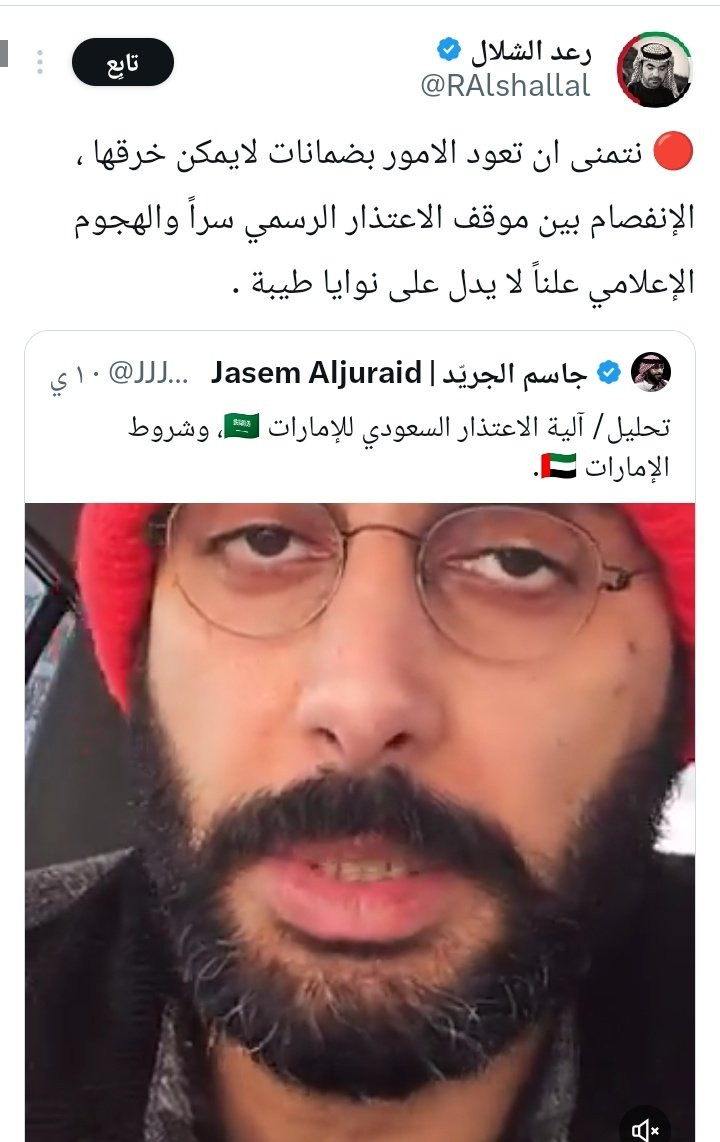Open the رعد الشلال display name
The image size is (720, 1142).
530,50
